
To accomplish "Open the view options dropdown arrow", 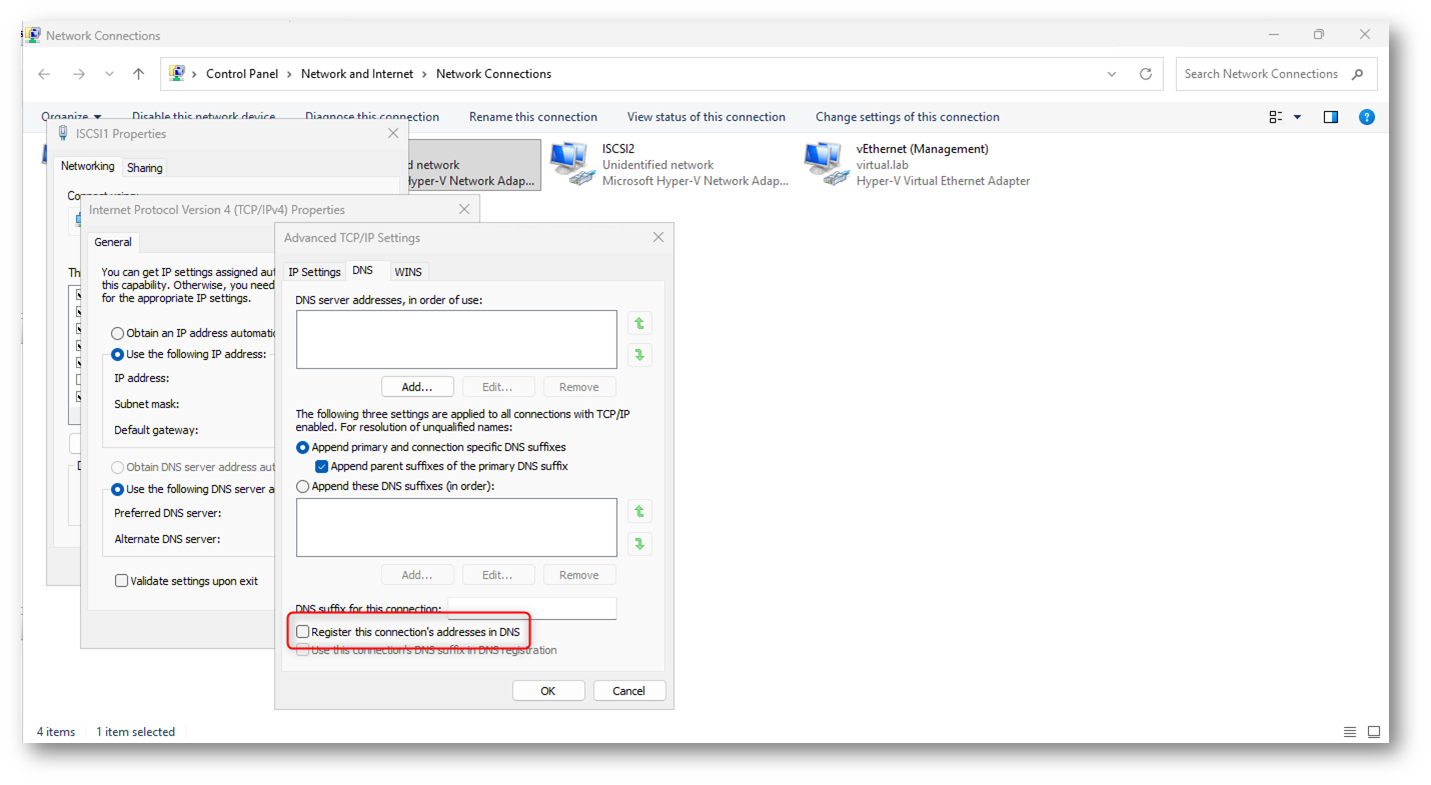I will pos(1298,117).
